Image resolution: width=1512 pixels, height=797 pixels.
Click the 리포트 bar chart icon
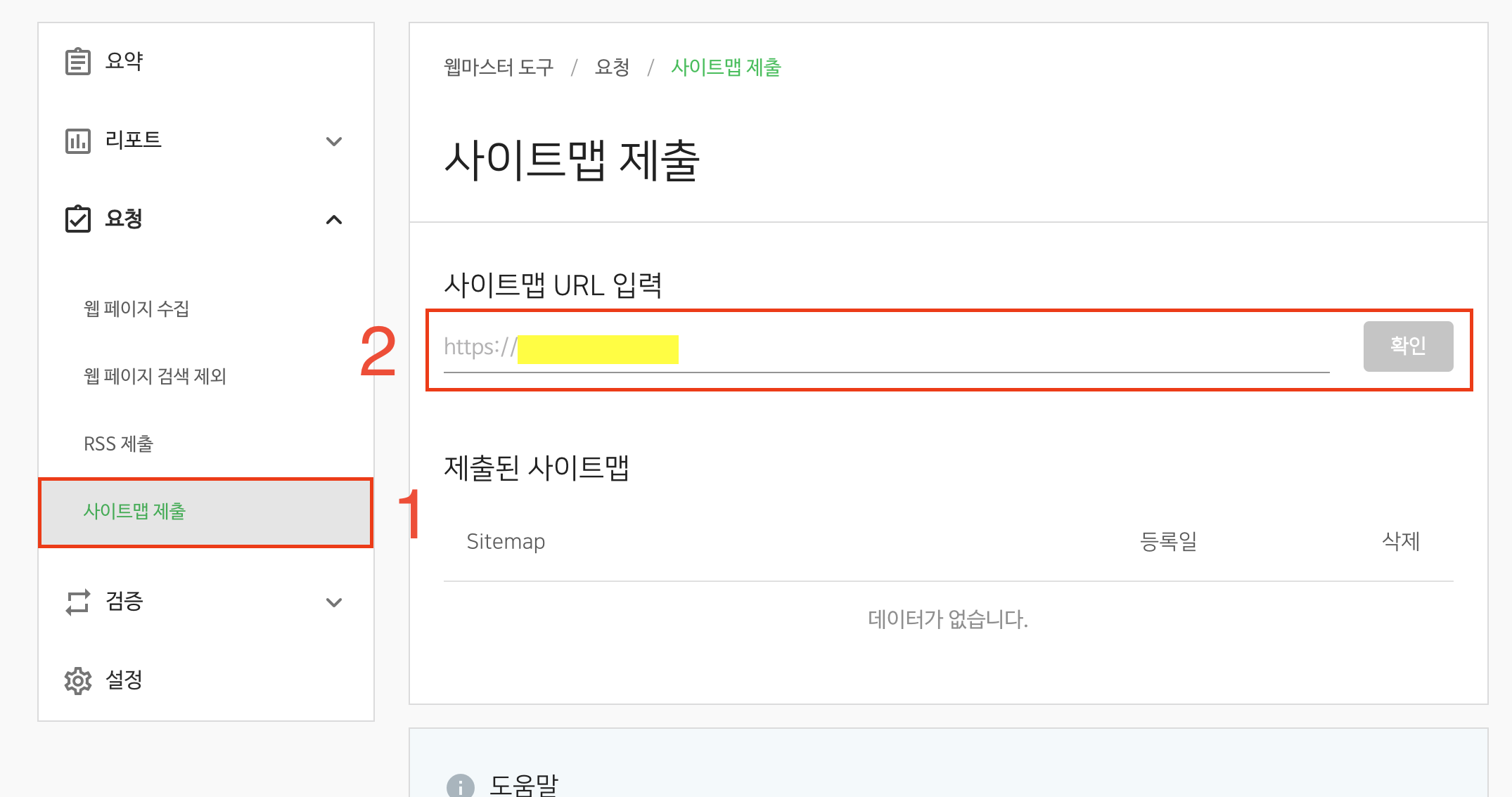coord(77,141)
